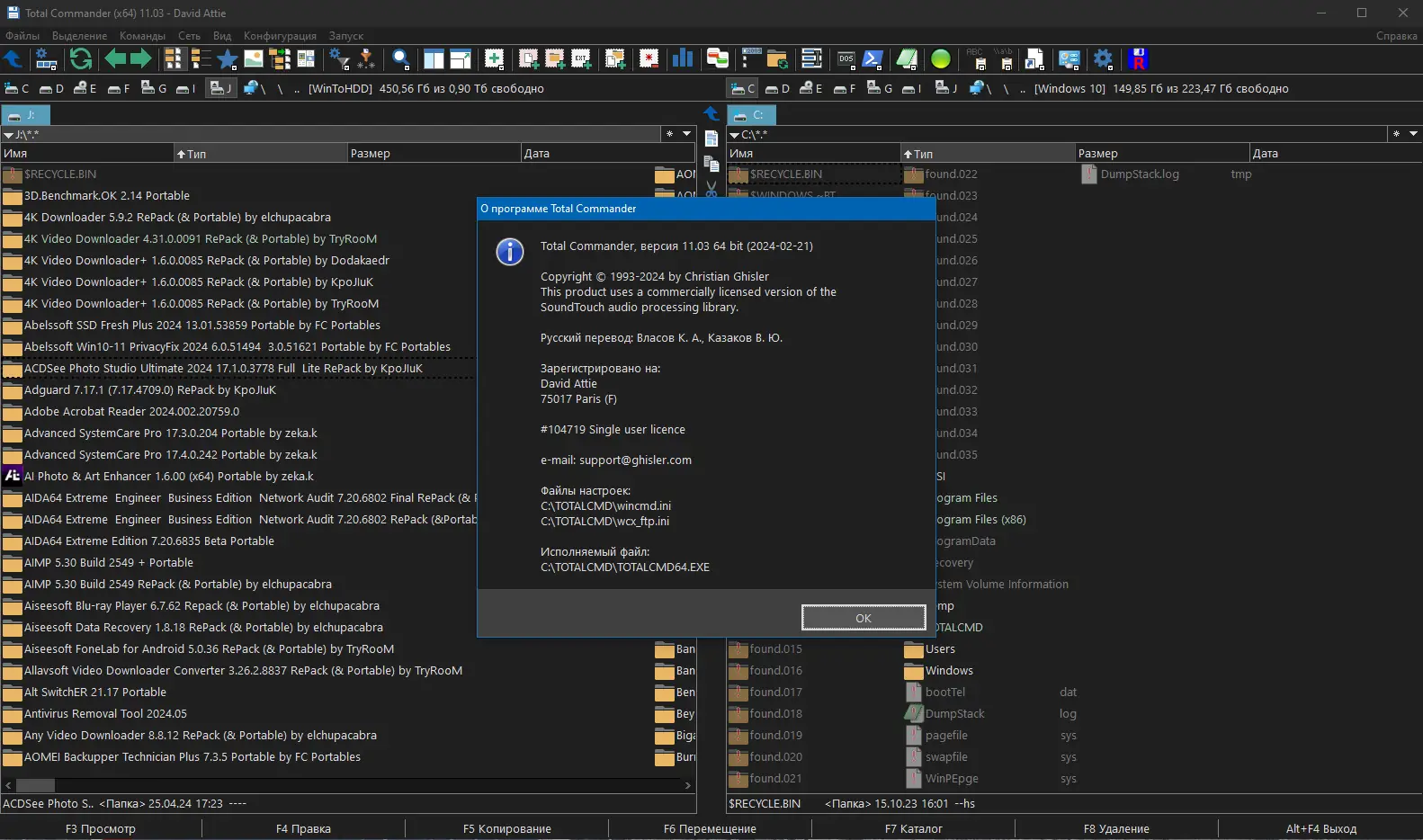
Task: Click the F5 Копирование button
Action: [x=506, y=828]
